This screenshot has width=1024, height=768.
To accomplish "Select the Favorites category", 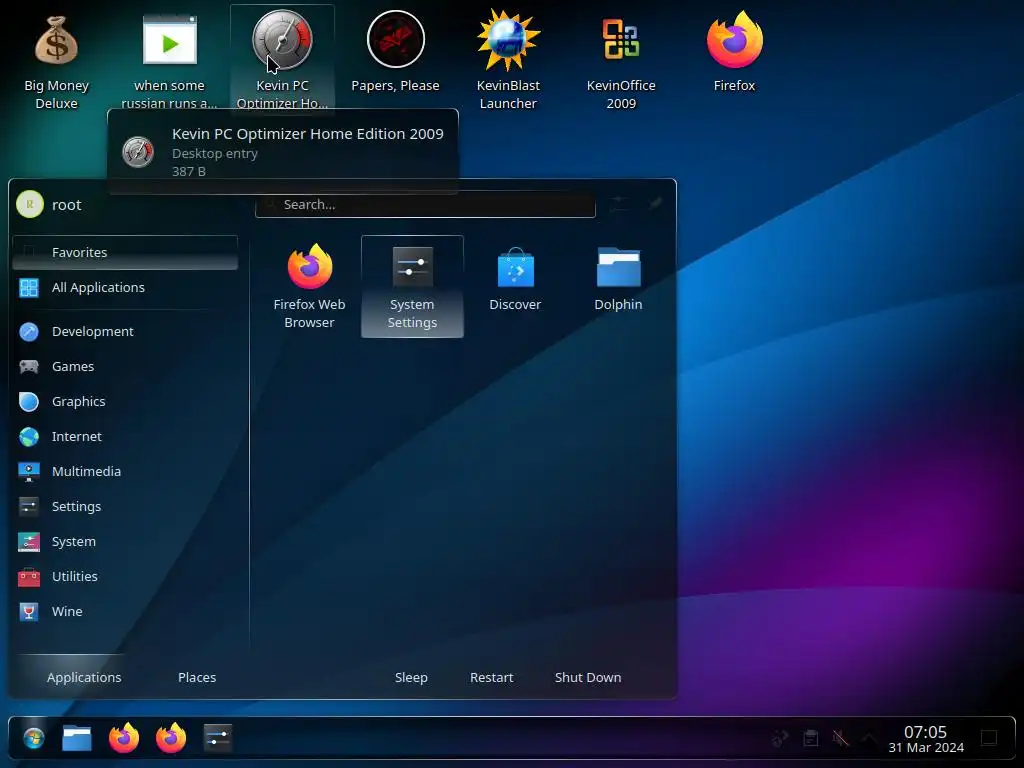I will (x=125, y=252).
